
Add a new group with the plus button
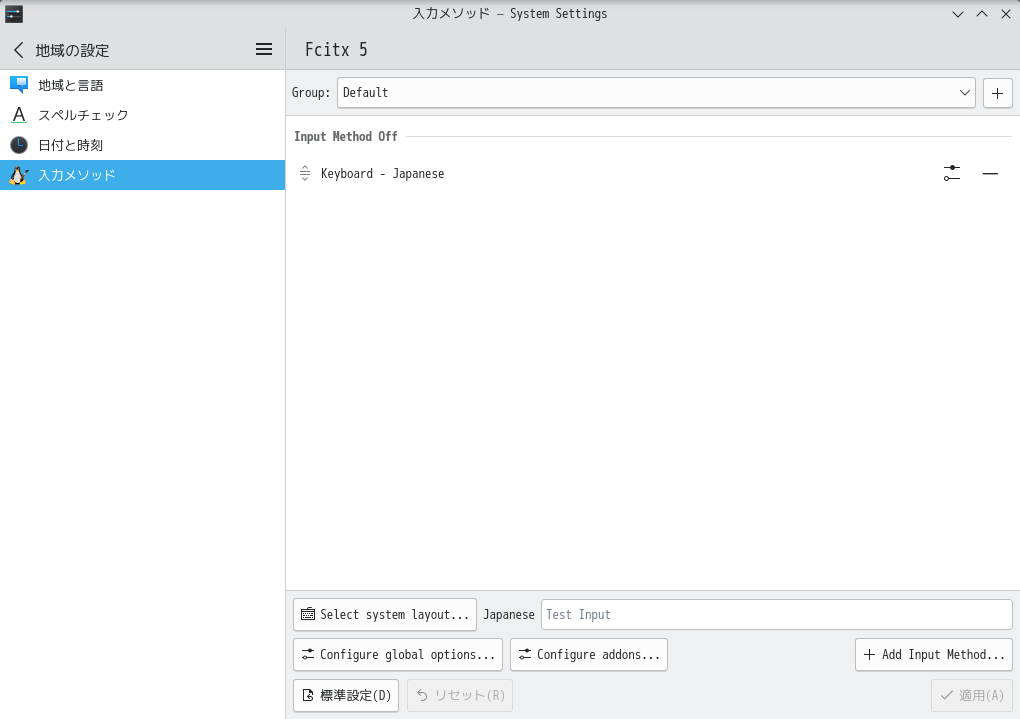(997, 93)
